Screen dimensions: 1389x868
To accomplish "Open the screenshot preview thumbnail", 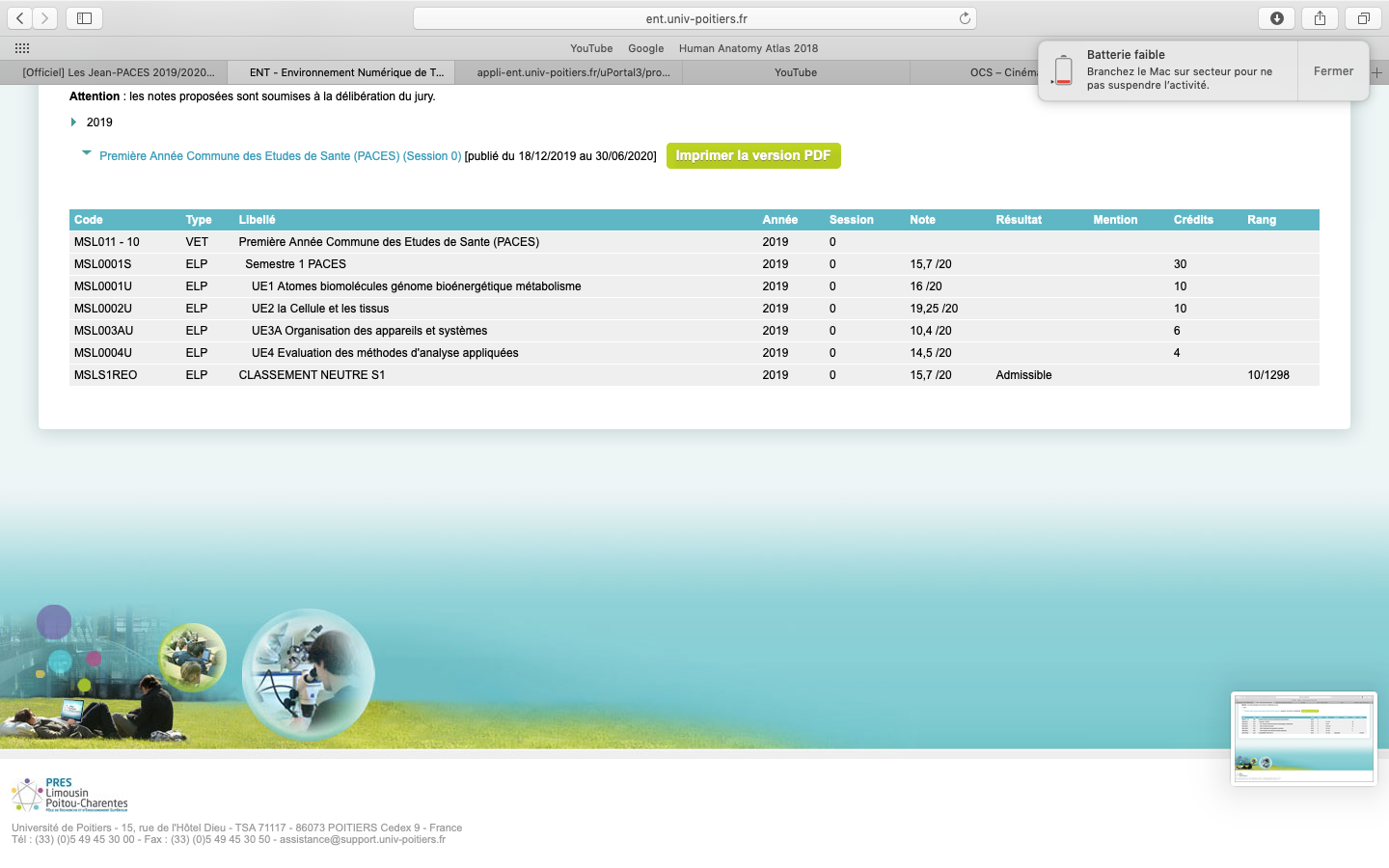I will tap(1303, 738).
